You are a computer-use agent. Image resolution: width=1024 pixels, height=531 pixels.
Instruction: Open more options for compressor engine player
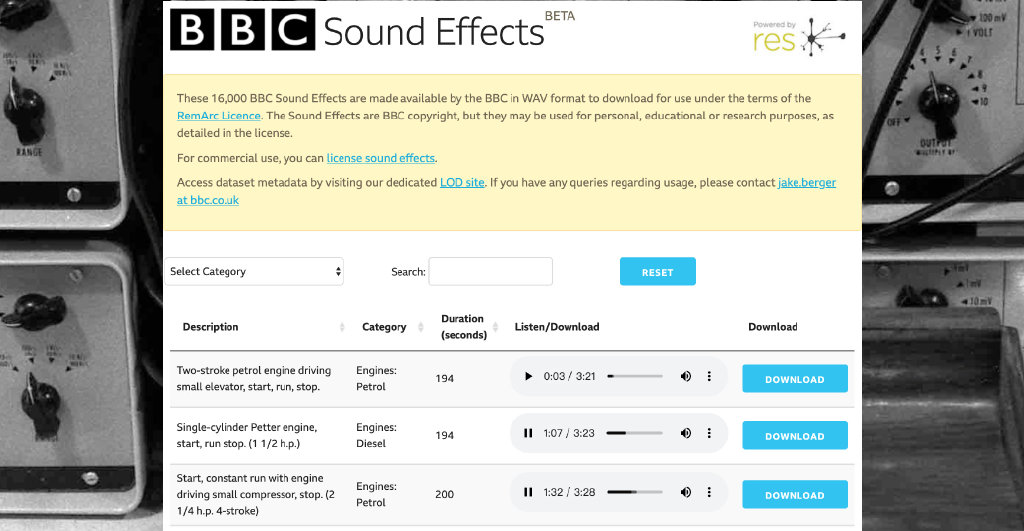click(709, 493)
